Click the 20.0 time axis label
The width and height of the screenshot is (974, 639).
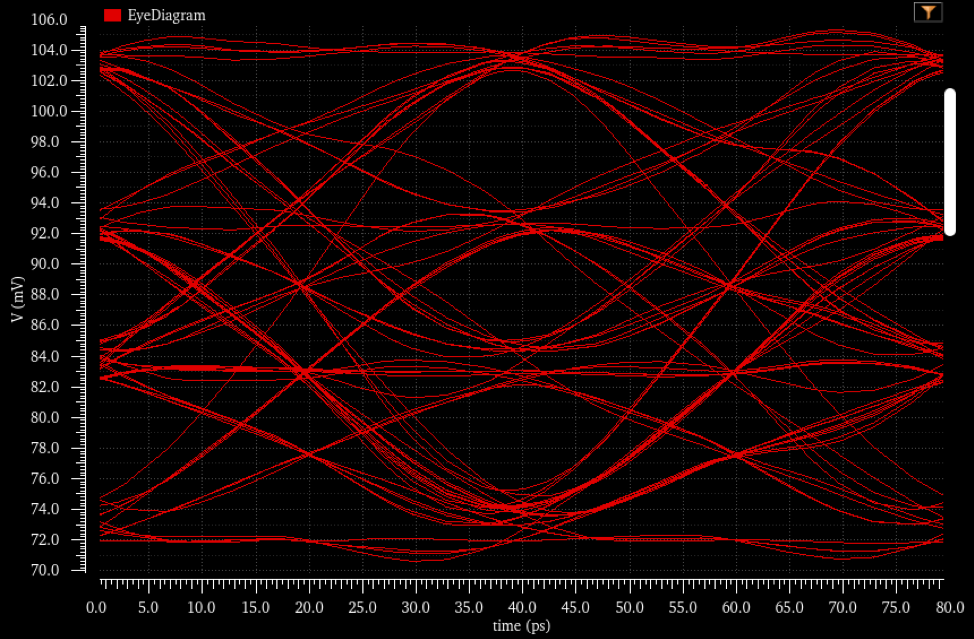[309, 607]
